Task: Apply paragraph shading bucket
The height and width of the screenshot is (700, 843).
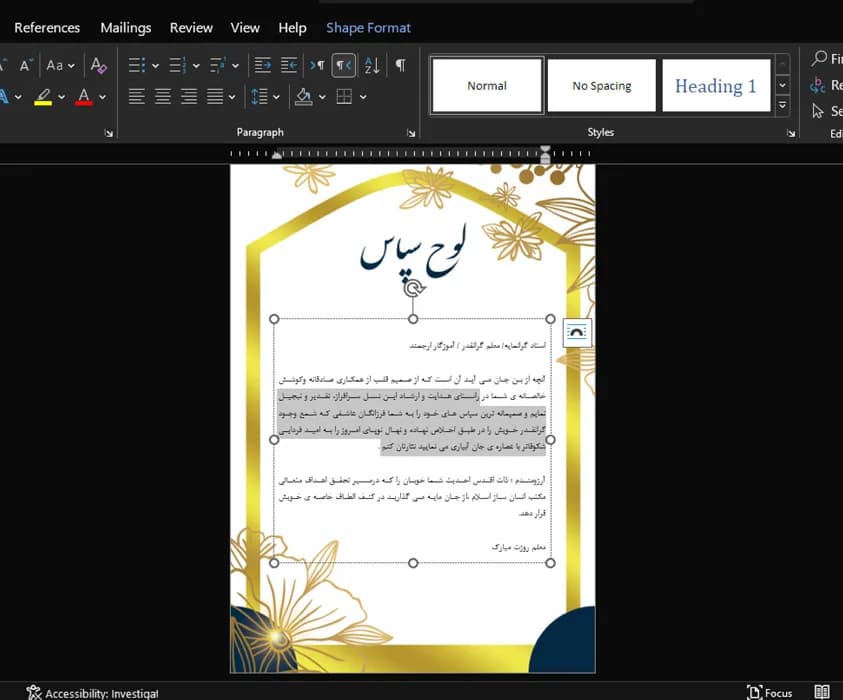Action: 304,97
